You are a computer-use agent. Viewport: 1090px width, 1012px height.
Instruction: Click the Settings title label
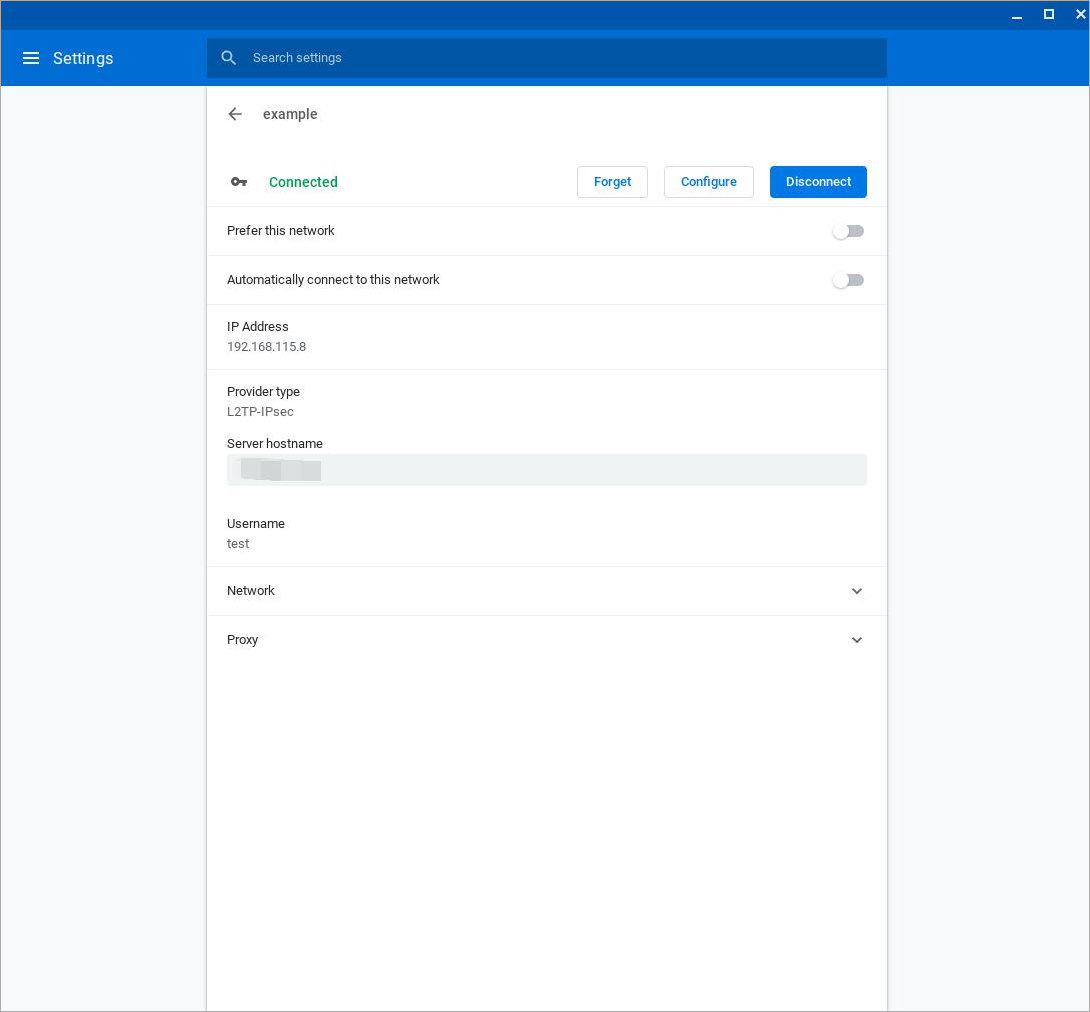coord(83,58)
